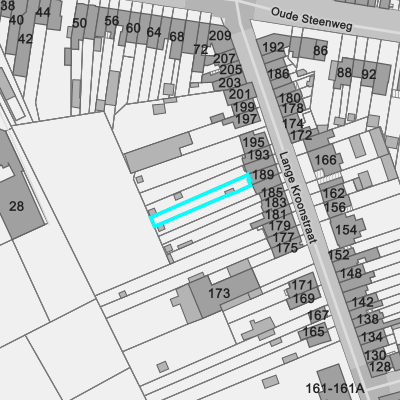Click house number 165
Screen dimensions: 400x400
pyautogui.click(x=314, y=332)
